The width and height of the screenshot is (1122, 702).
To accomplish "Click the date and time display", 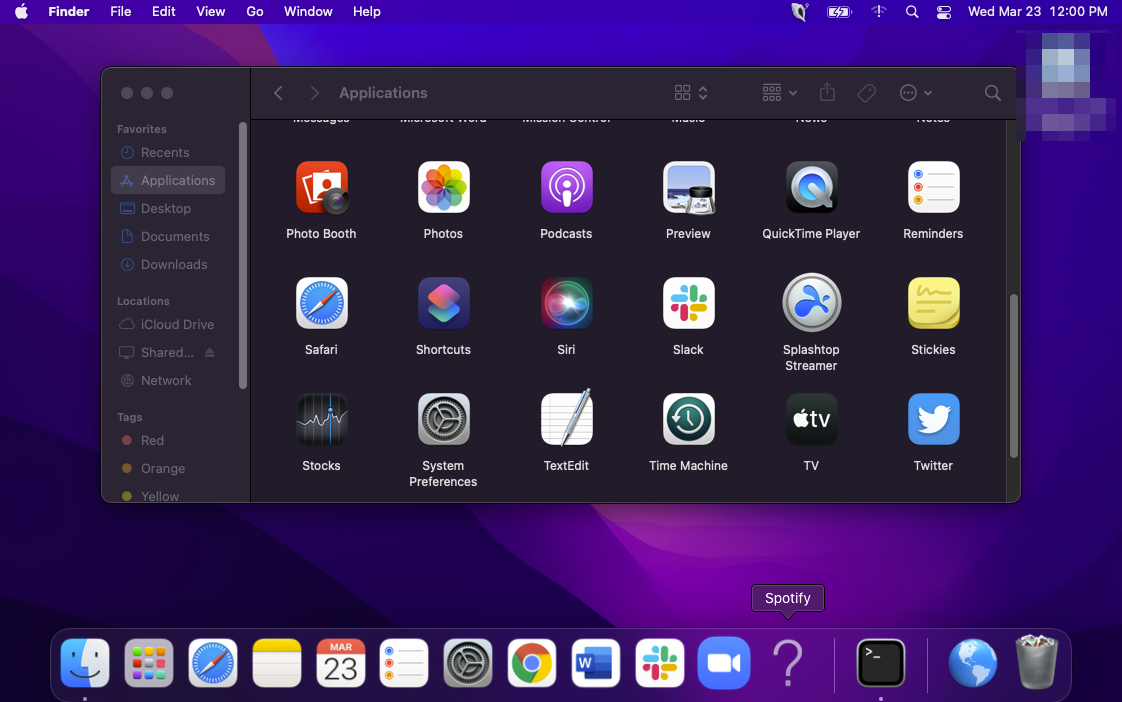I will coord(1038,11).
